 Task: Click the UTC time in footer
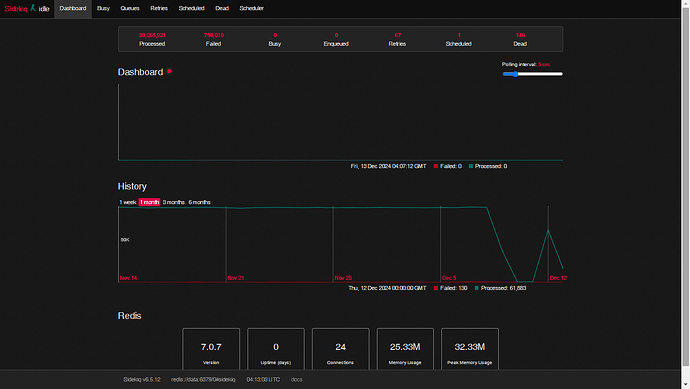click(x=263, y=379)
